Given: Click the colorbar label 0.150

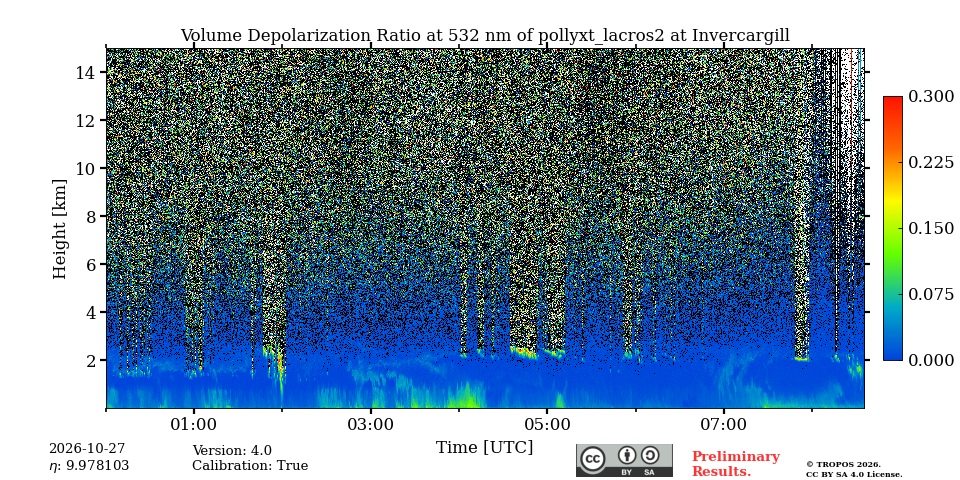Looking at the screenshot, I should pos(931,228).
